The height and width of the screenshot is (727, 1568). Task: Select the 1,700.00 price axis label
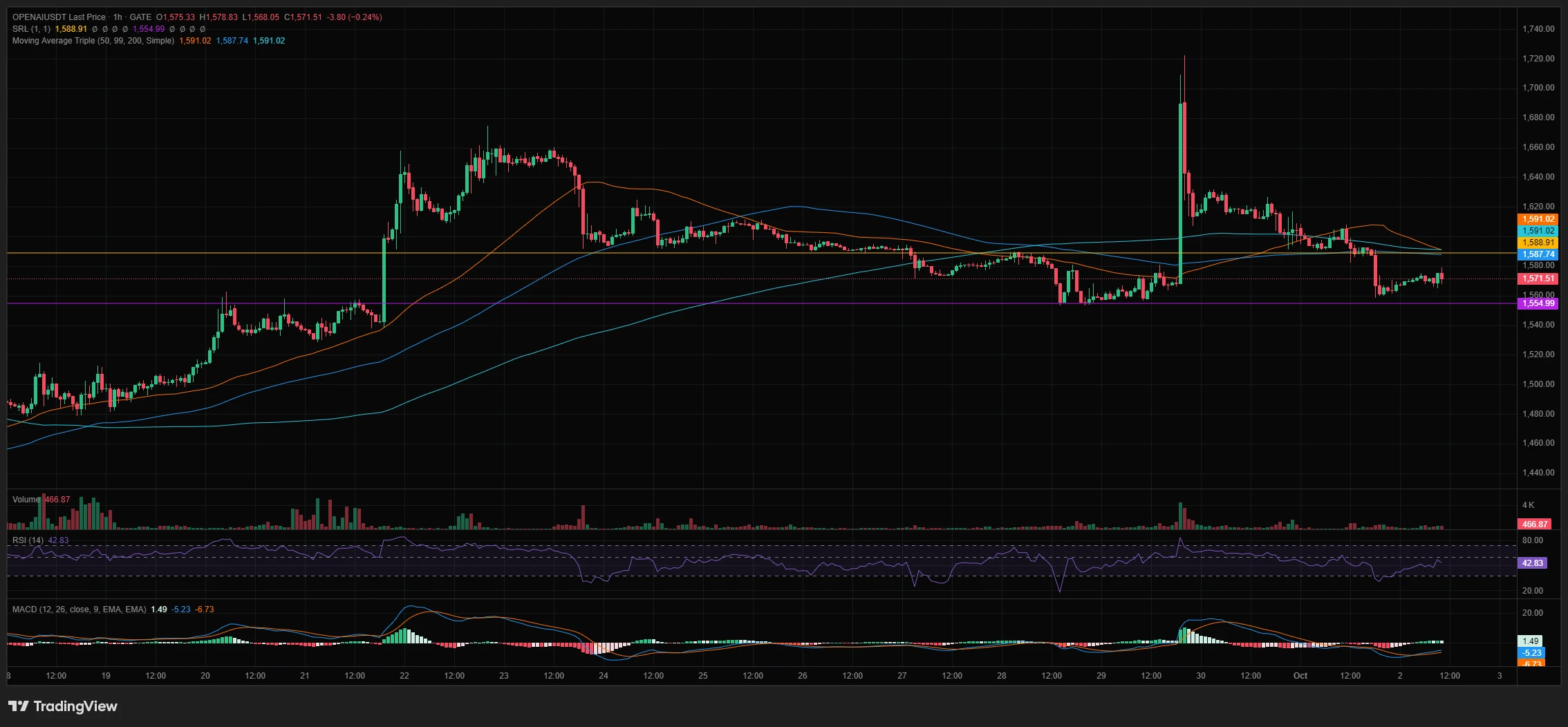(1538, 88)
